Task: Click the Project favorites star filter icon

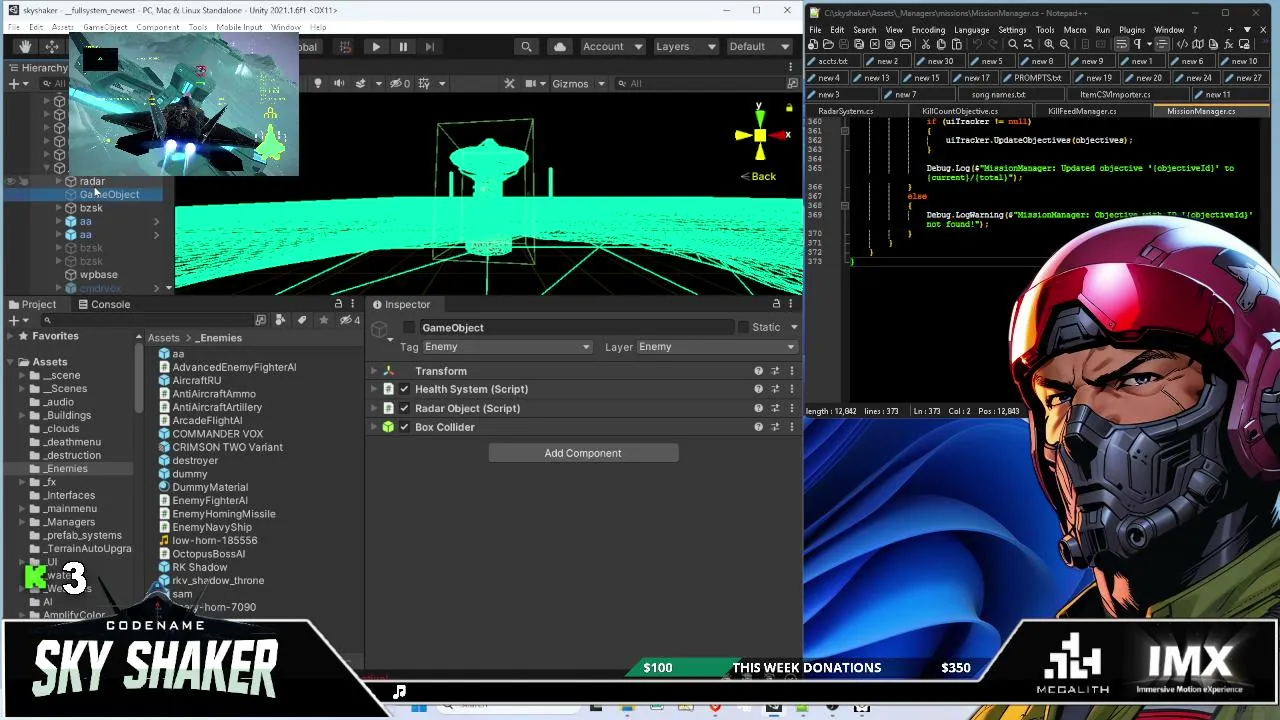Action: point(323,320)
